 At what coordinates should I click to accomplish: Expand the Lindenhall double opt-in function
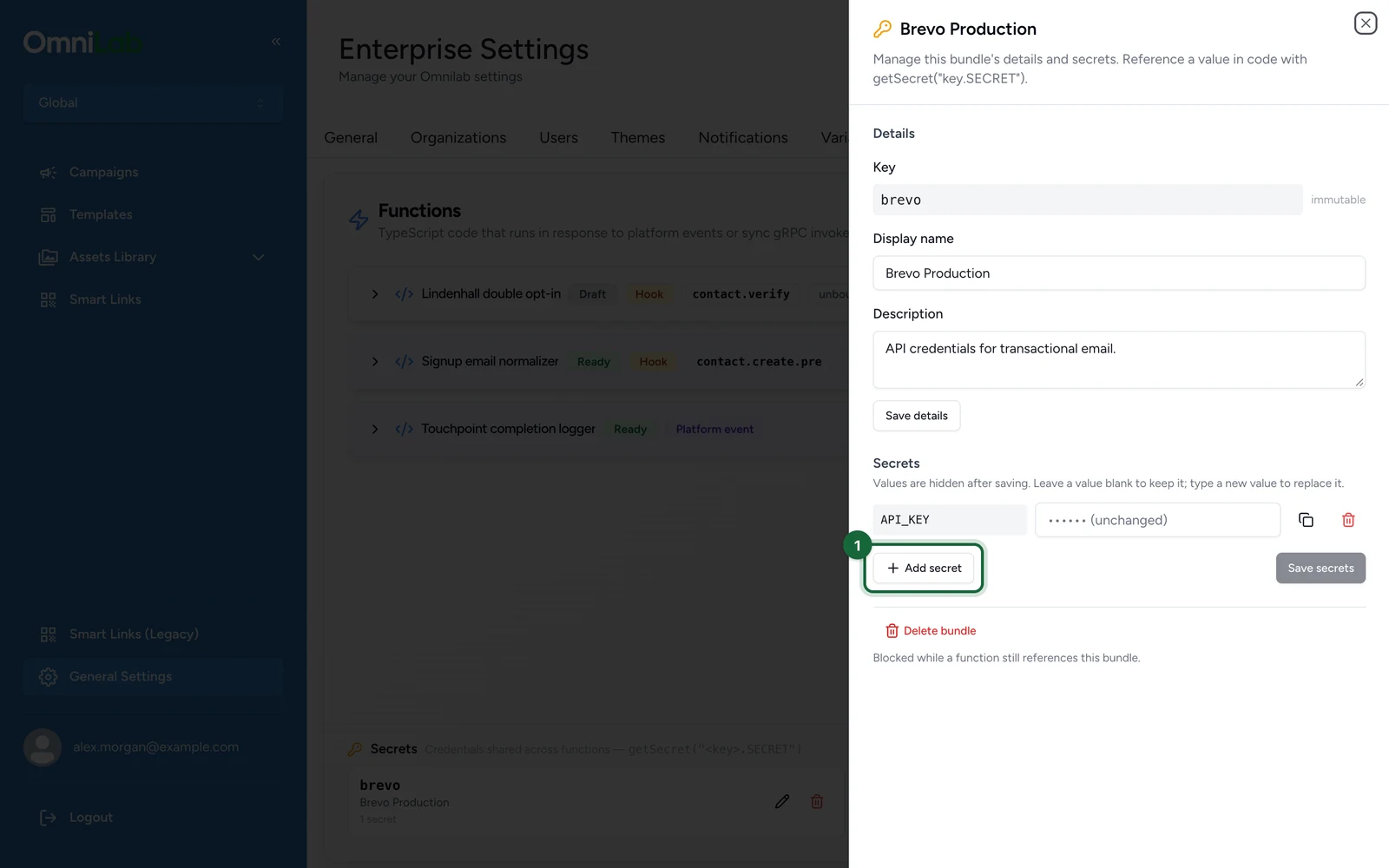point(375,294)
